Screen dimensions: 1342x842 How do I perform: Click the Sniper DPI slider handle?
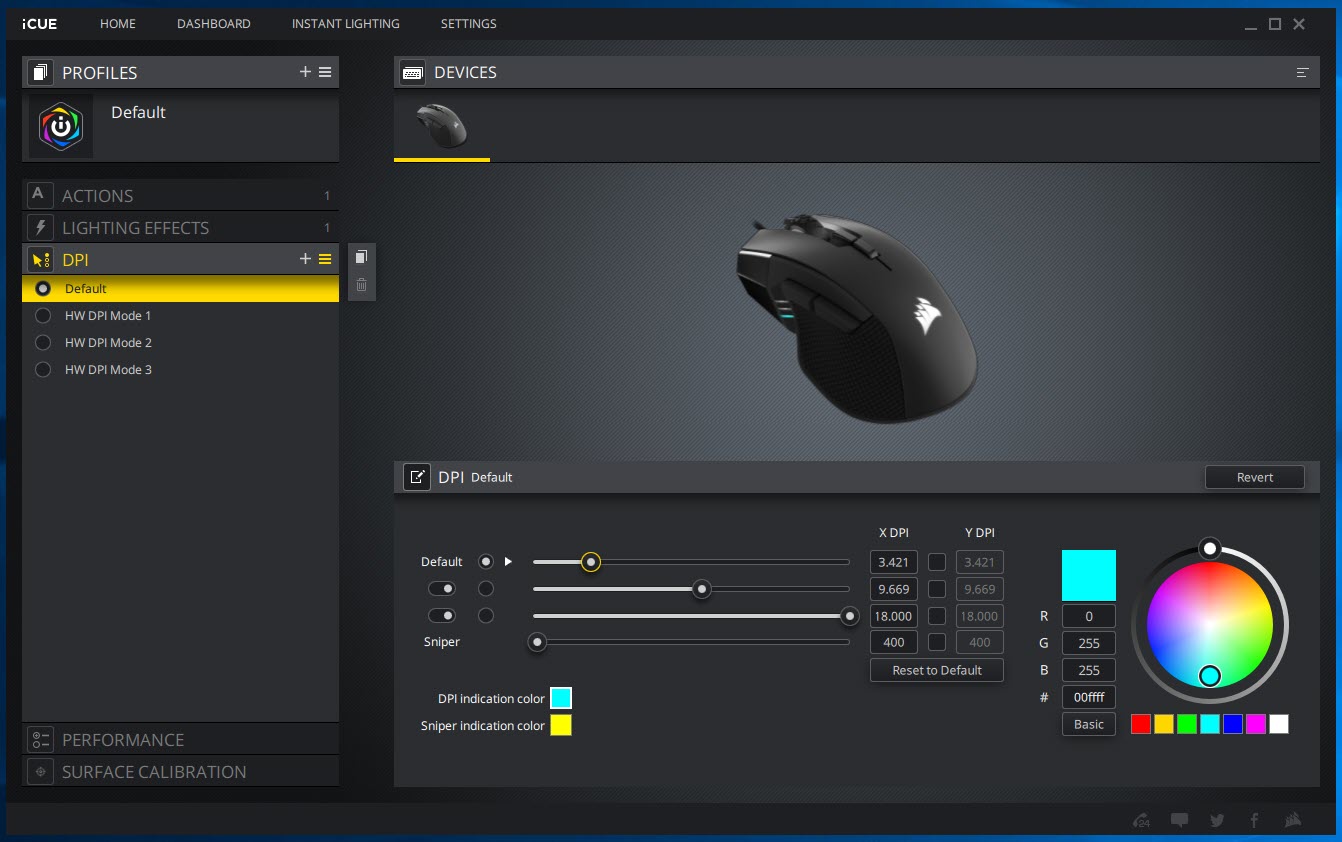click(x=538, y=642)
